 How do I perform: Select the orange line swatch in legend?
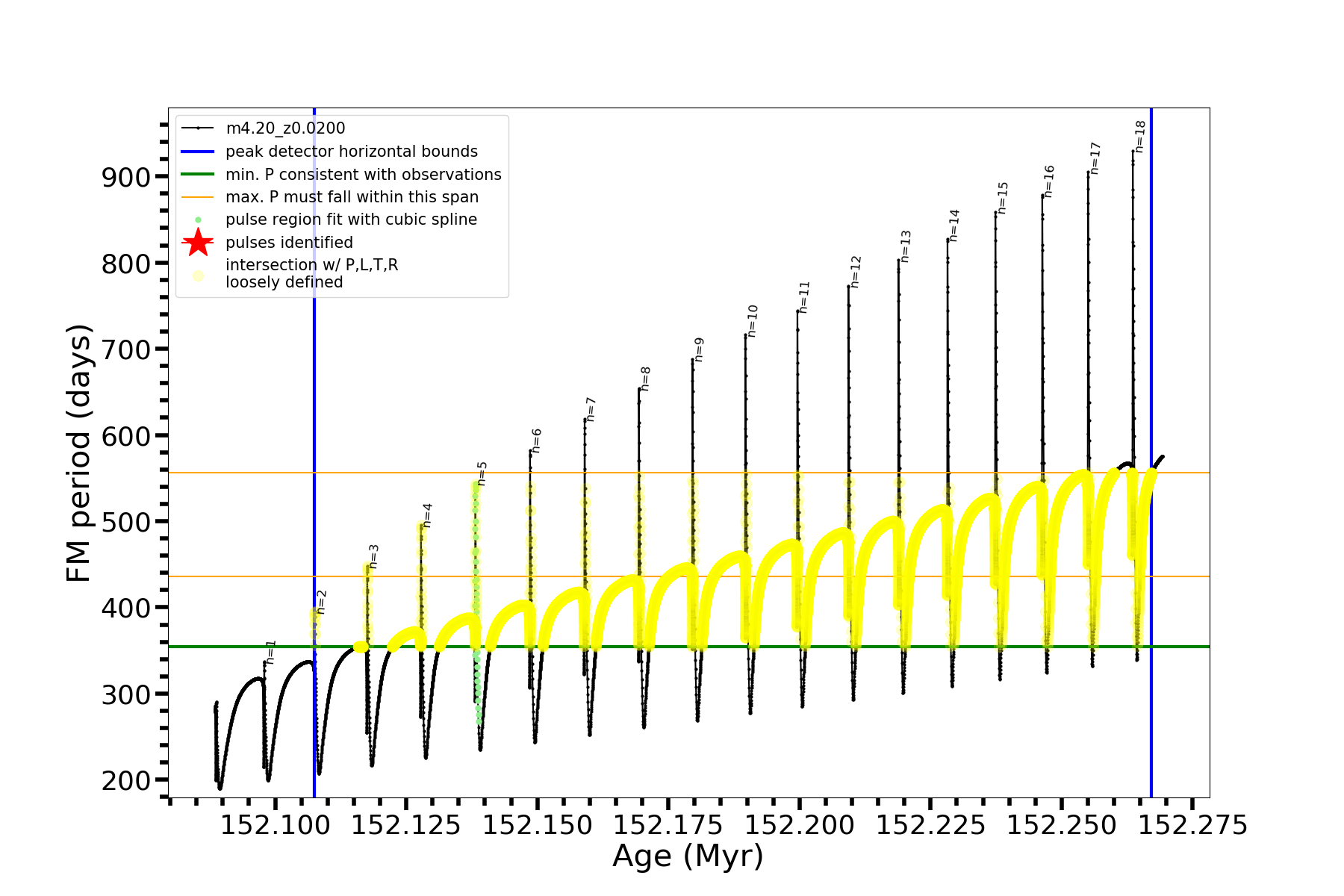pos(198,197)
